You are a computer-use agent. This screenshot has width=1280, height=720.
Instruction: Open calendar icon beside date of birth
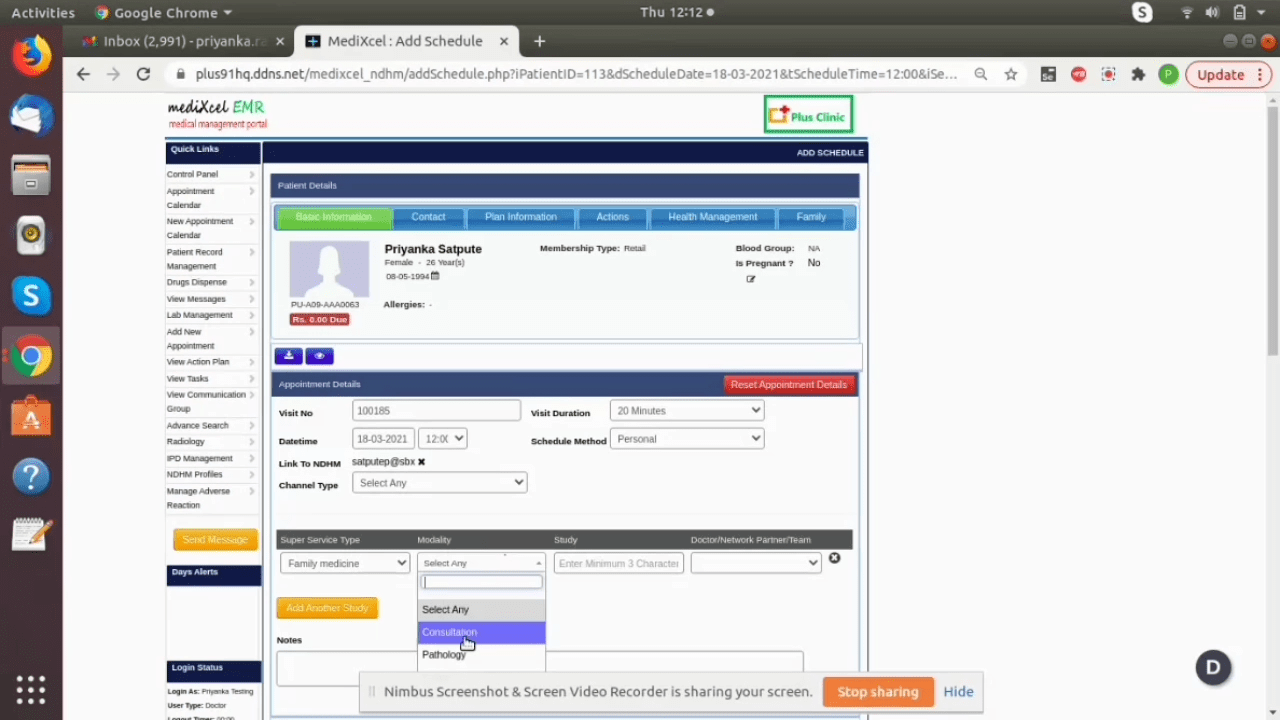pos(435,276)
